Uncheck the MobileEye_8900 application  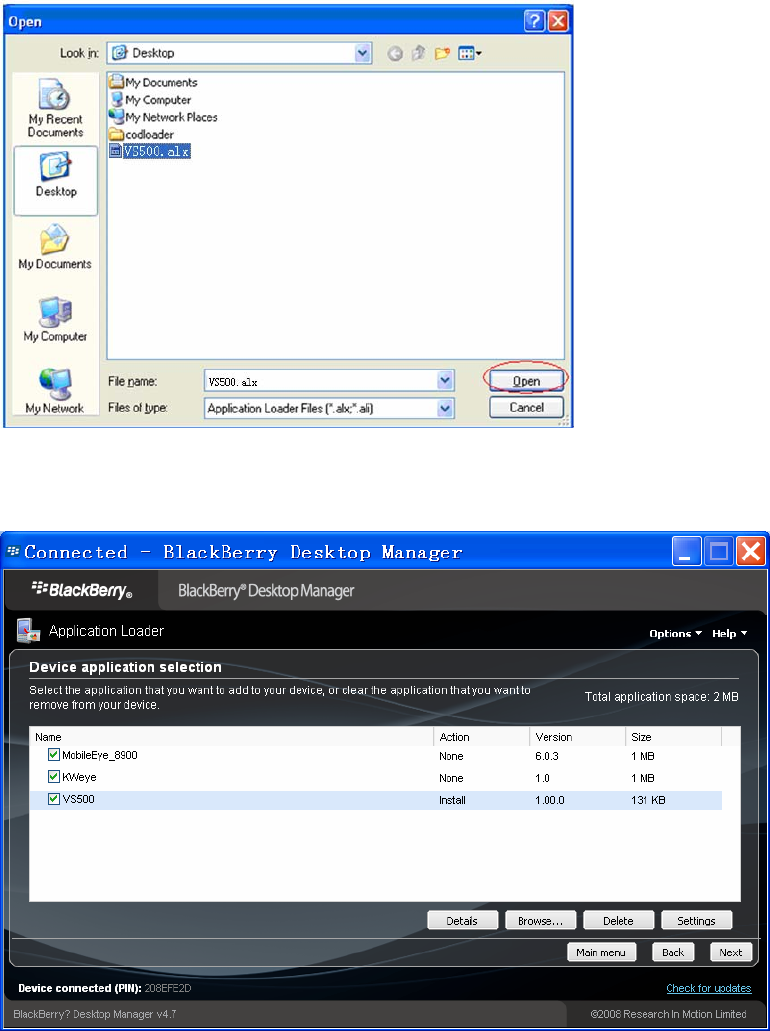[54, 755]
